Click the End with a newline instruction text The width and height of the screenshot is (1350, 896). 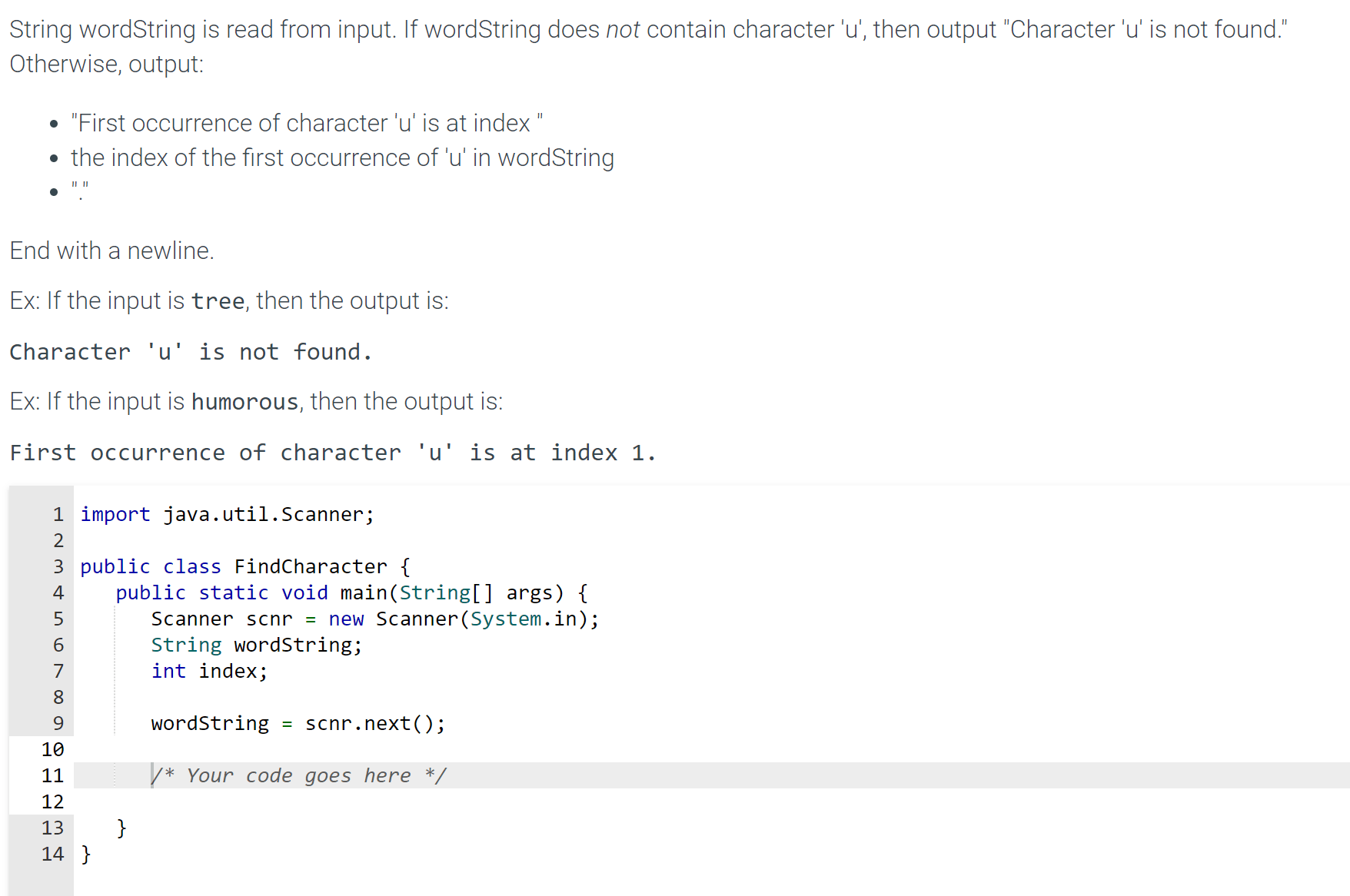point(111,250)
